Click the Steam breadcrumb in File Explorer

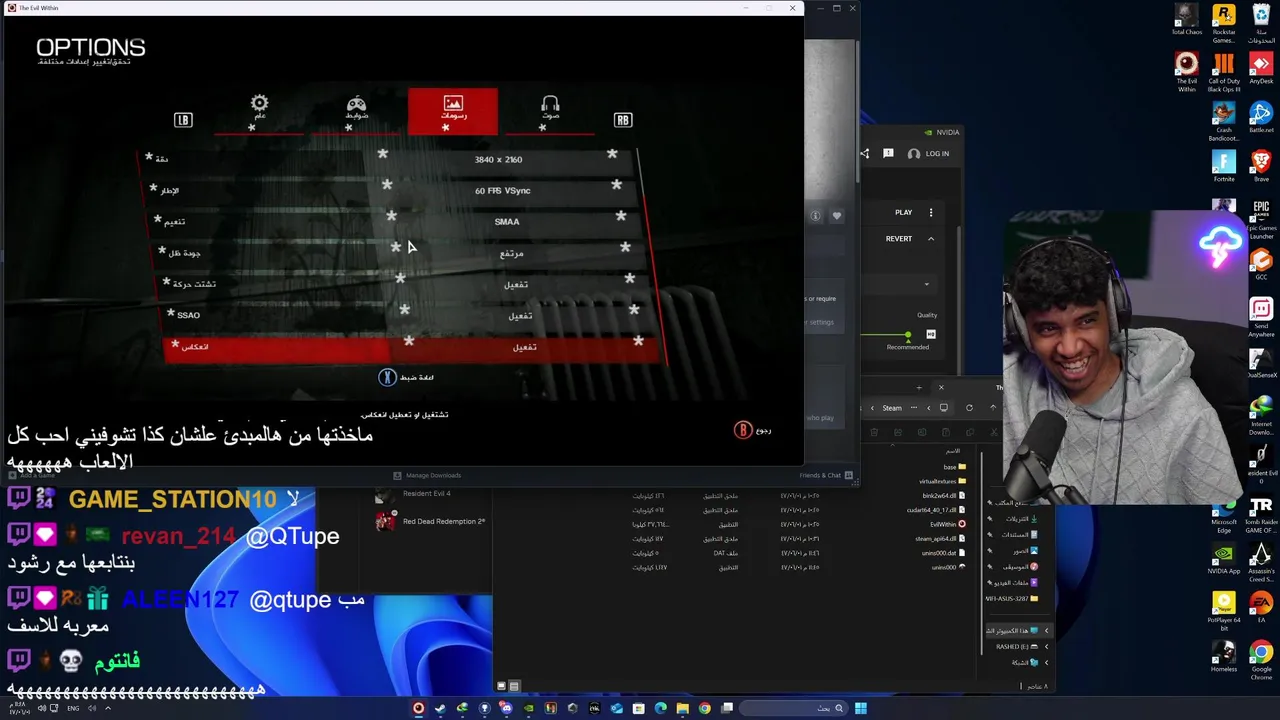pyautogui.click(x=892, y=408)
